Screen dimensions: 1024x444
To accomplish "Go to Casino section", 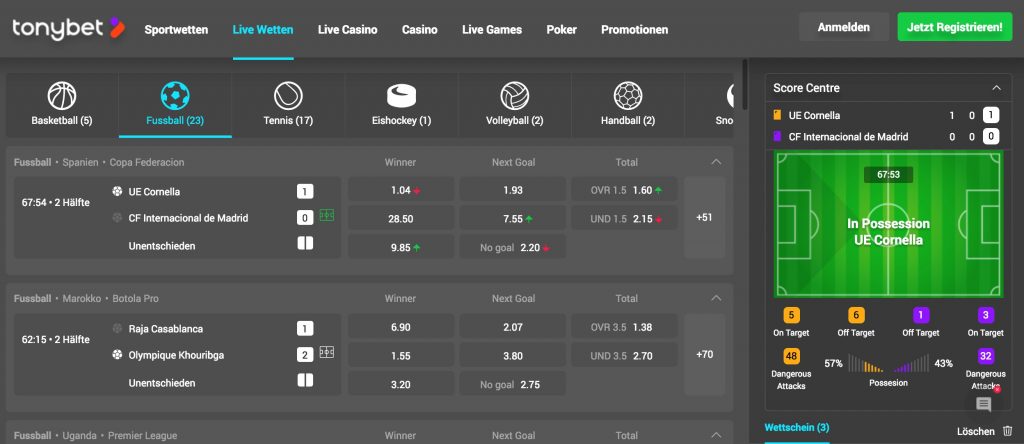I will click(420, 29).
